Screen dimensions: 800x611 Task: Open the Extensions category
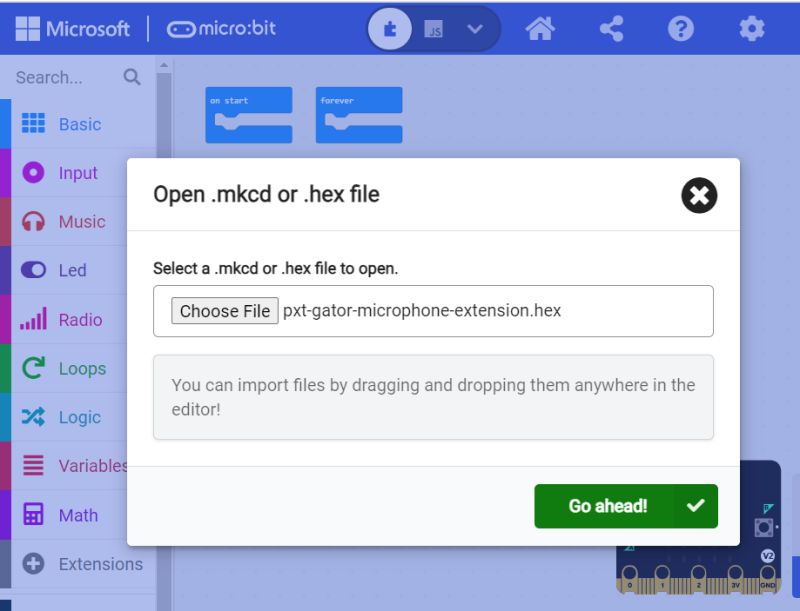(x=78, y=564)
